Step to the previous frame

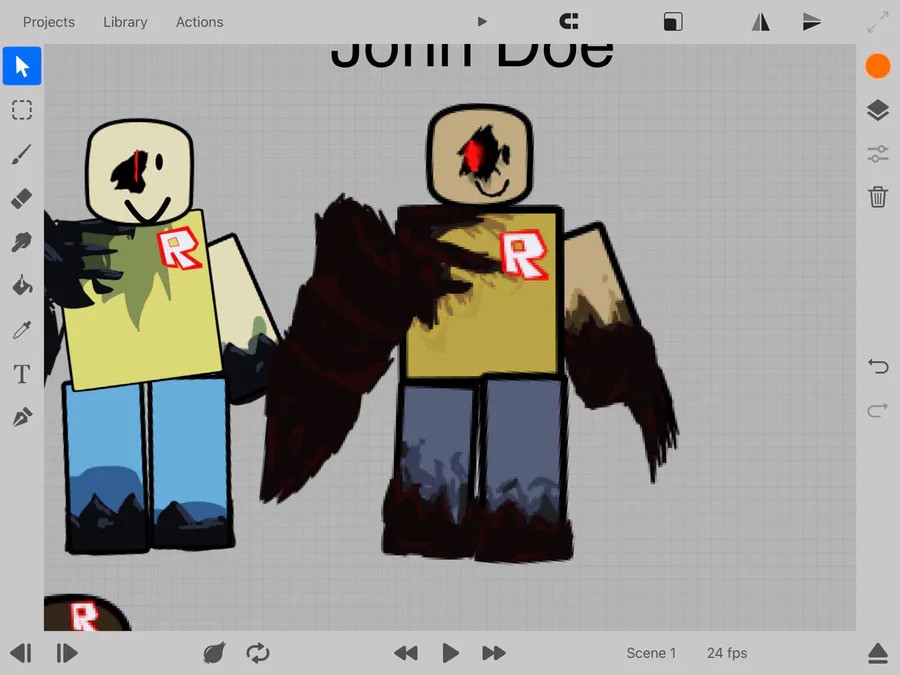coord(21,653)
